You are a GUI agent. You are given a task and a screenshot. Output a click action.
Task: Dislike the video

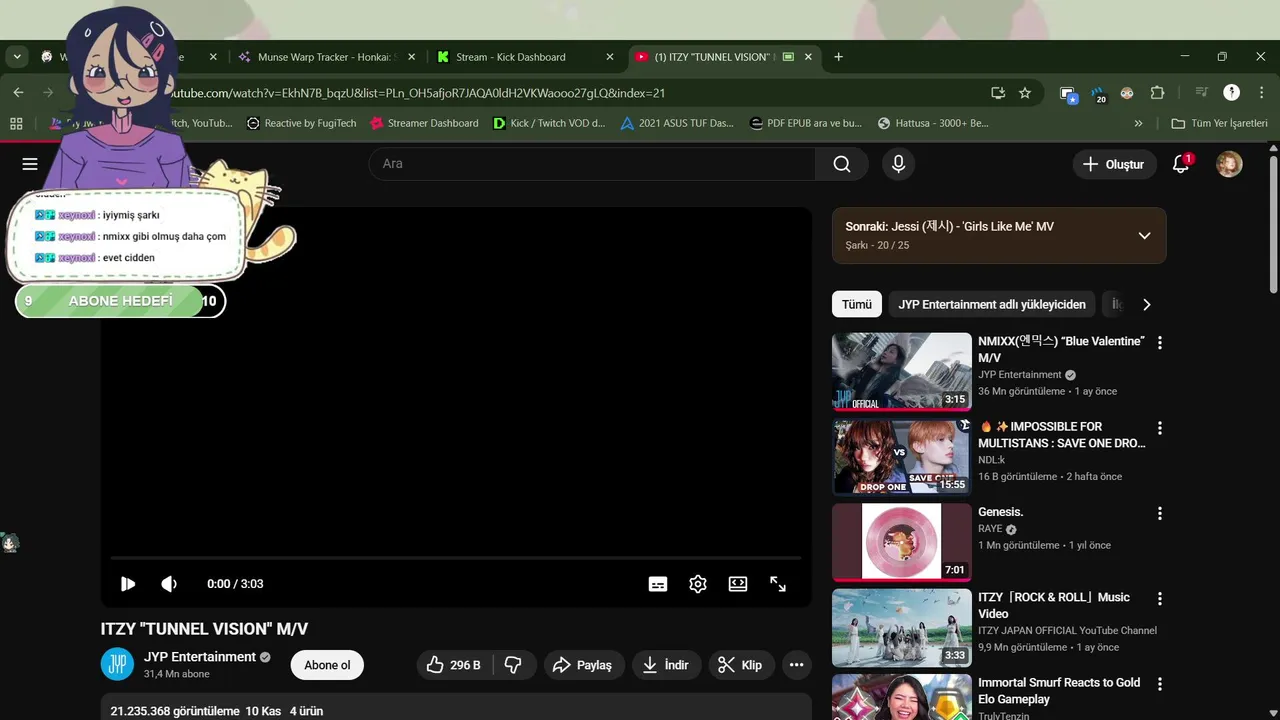513,665
